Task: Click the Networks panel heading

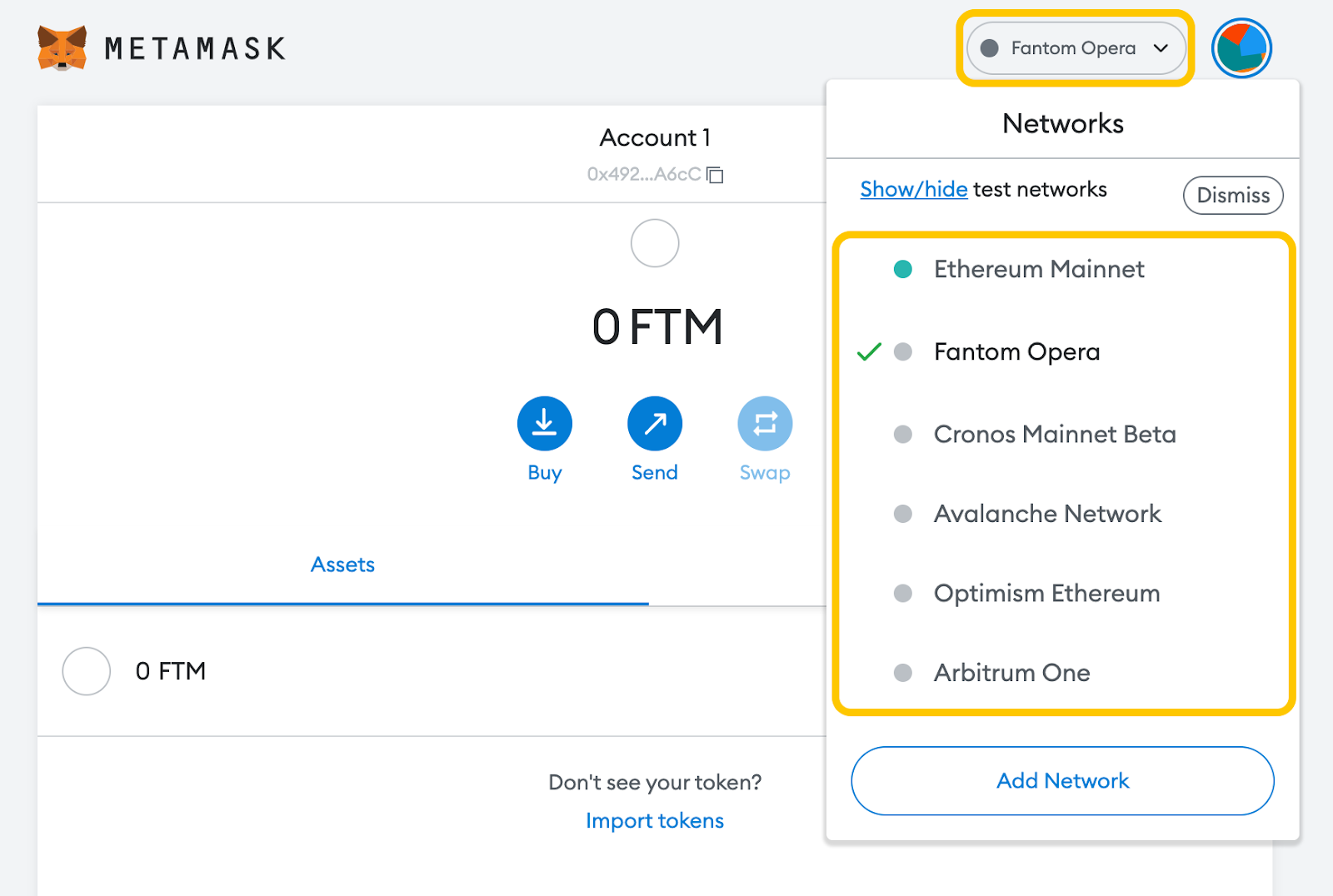Action: click(1063, 123)
